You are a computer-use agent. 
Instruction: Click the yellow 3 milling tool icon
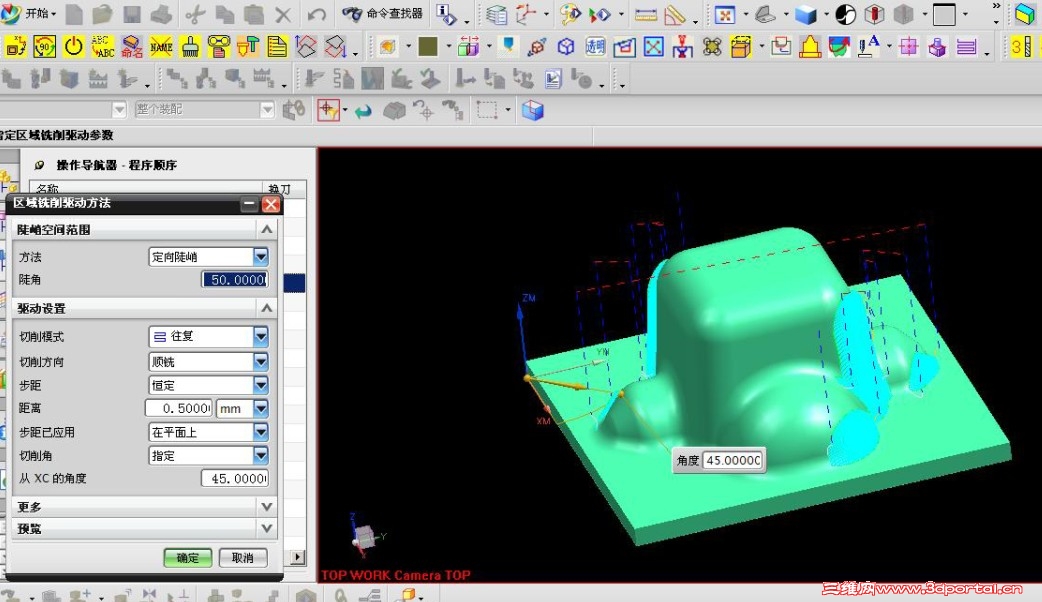[x=1022, y=47]
